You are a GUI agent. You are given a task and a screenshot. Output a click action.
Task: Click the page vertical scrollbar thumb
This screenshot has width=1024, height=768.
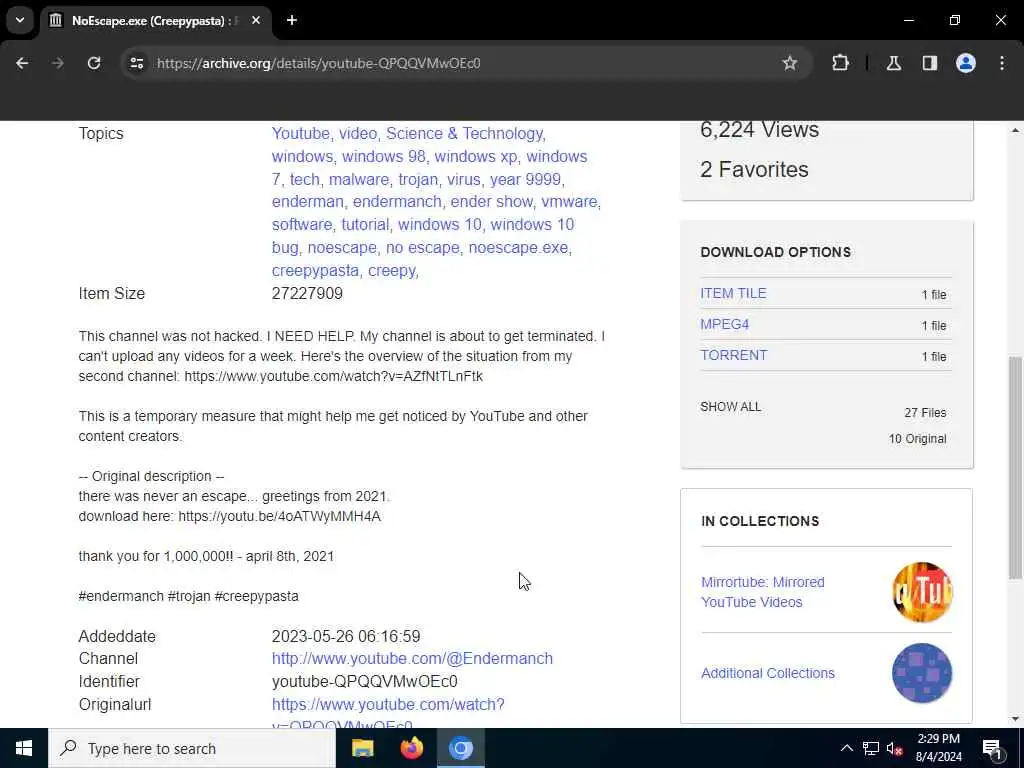(1015, 468)
